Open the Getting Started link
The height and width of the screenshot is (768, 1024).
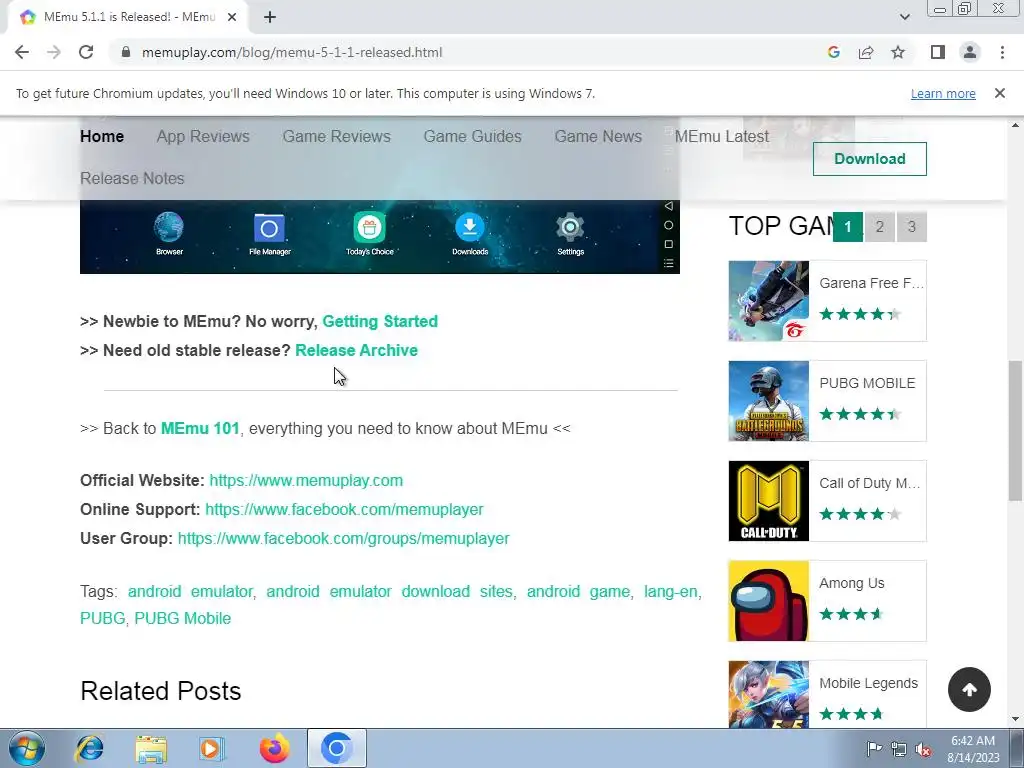[380, 321]
